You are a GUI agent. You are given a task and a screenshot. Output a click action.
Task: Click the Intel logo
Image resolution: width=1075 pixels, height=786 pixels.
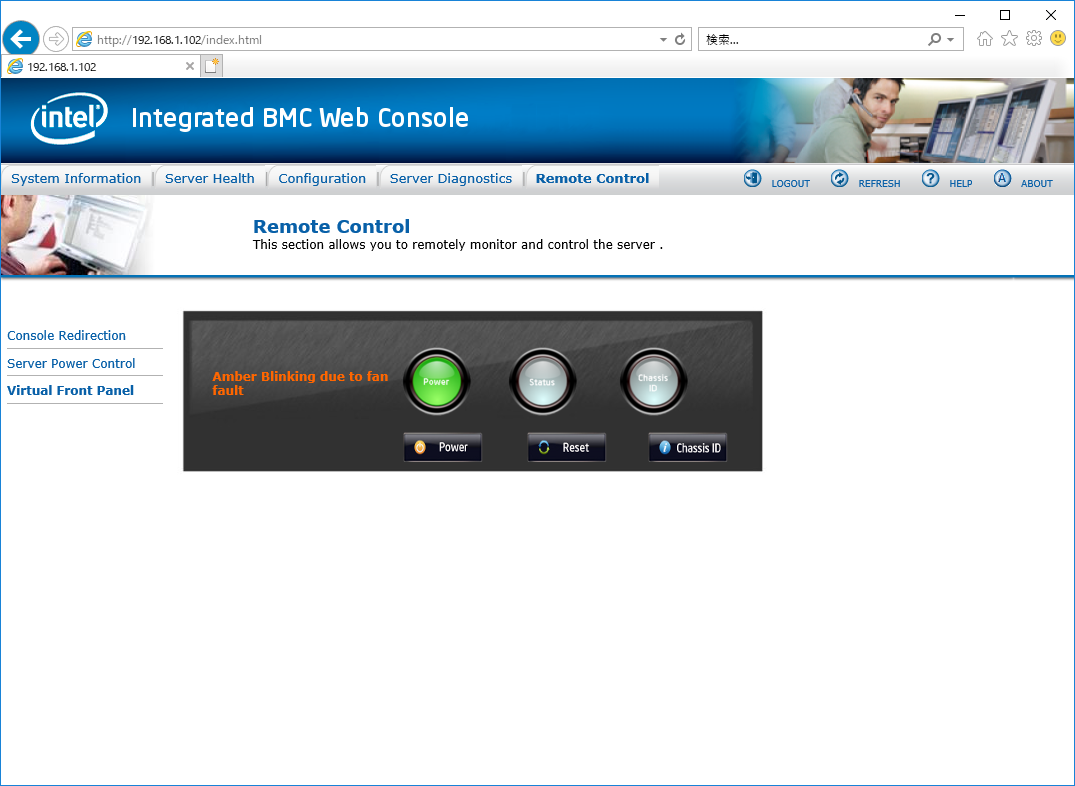[x=69, y=120]
